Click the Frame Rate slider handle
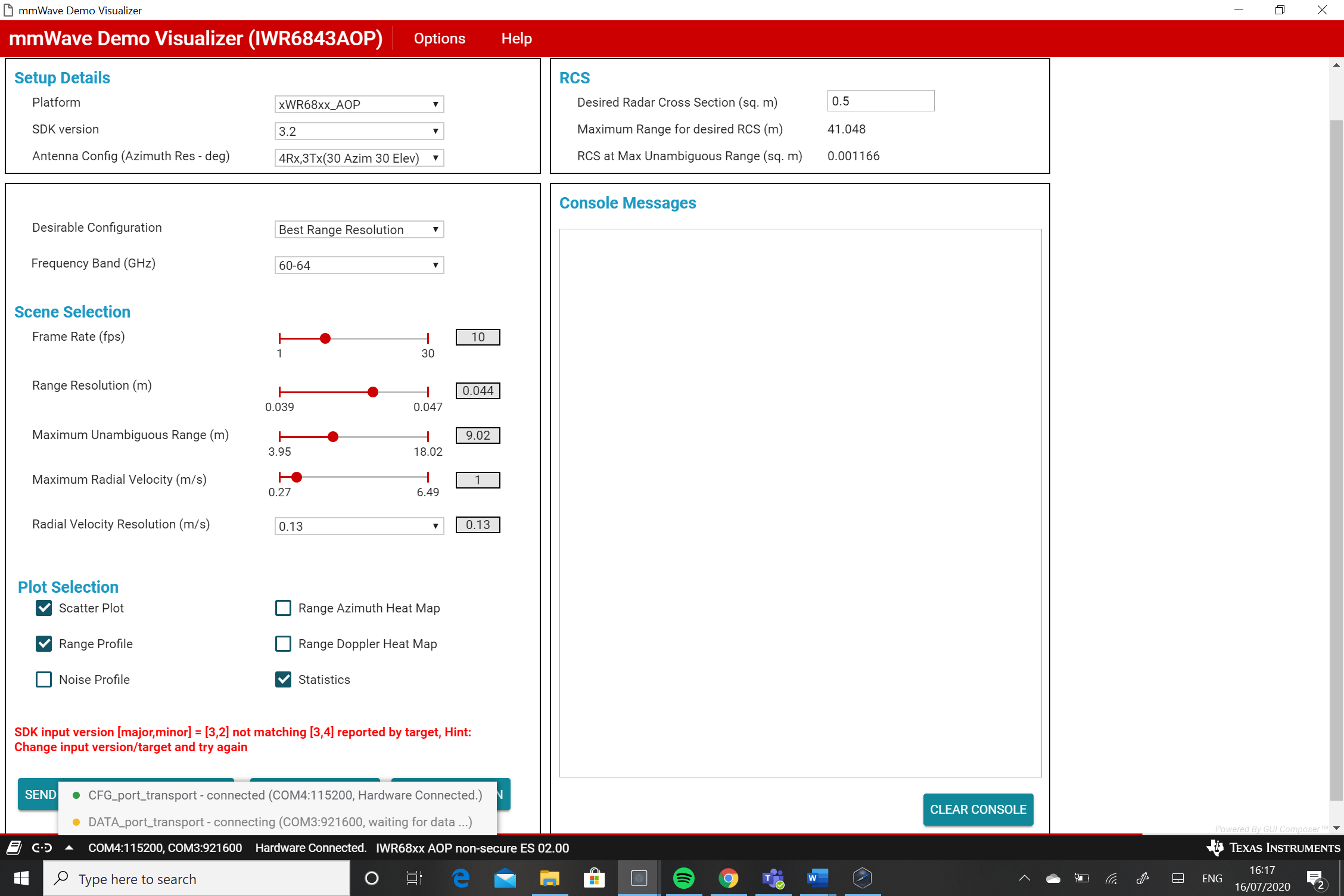 325,338
